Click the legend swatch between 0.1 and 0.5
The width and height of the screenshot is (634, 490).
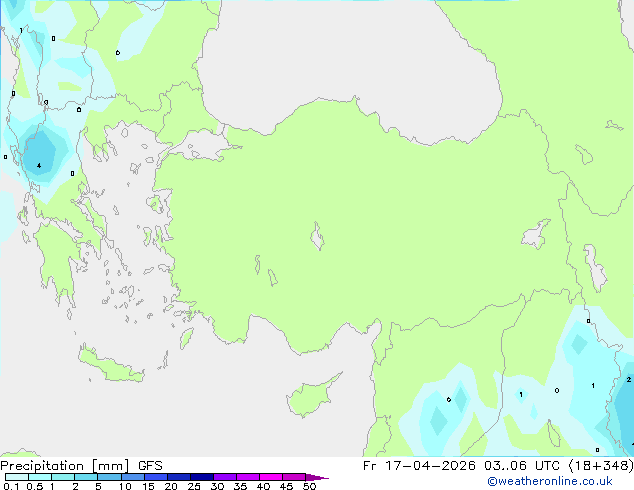pyautogui.click(x=17, y=477)
